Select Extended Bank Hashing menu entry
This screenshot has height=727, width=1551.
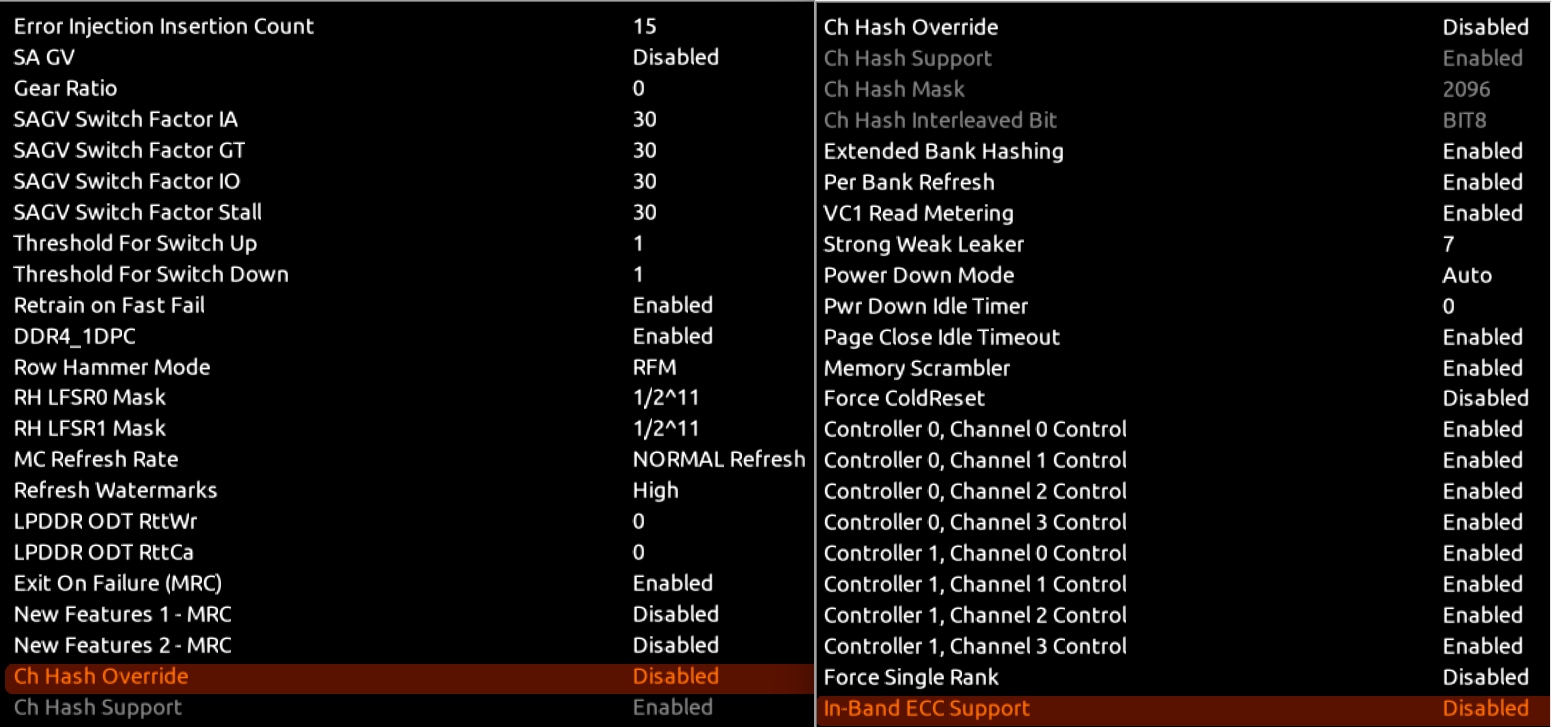pos(943,151)
